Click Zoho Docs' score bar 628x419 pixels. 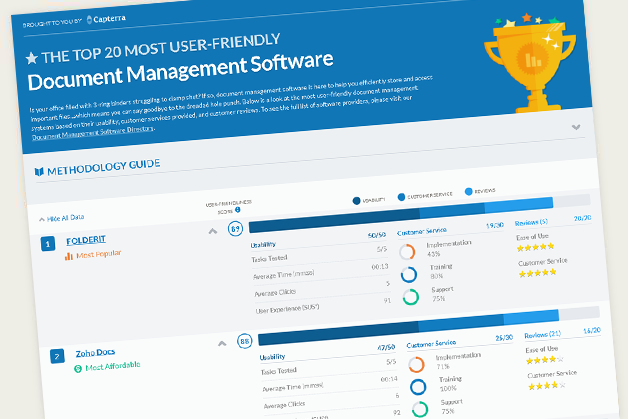(x=429, y=324)
